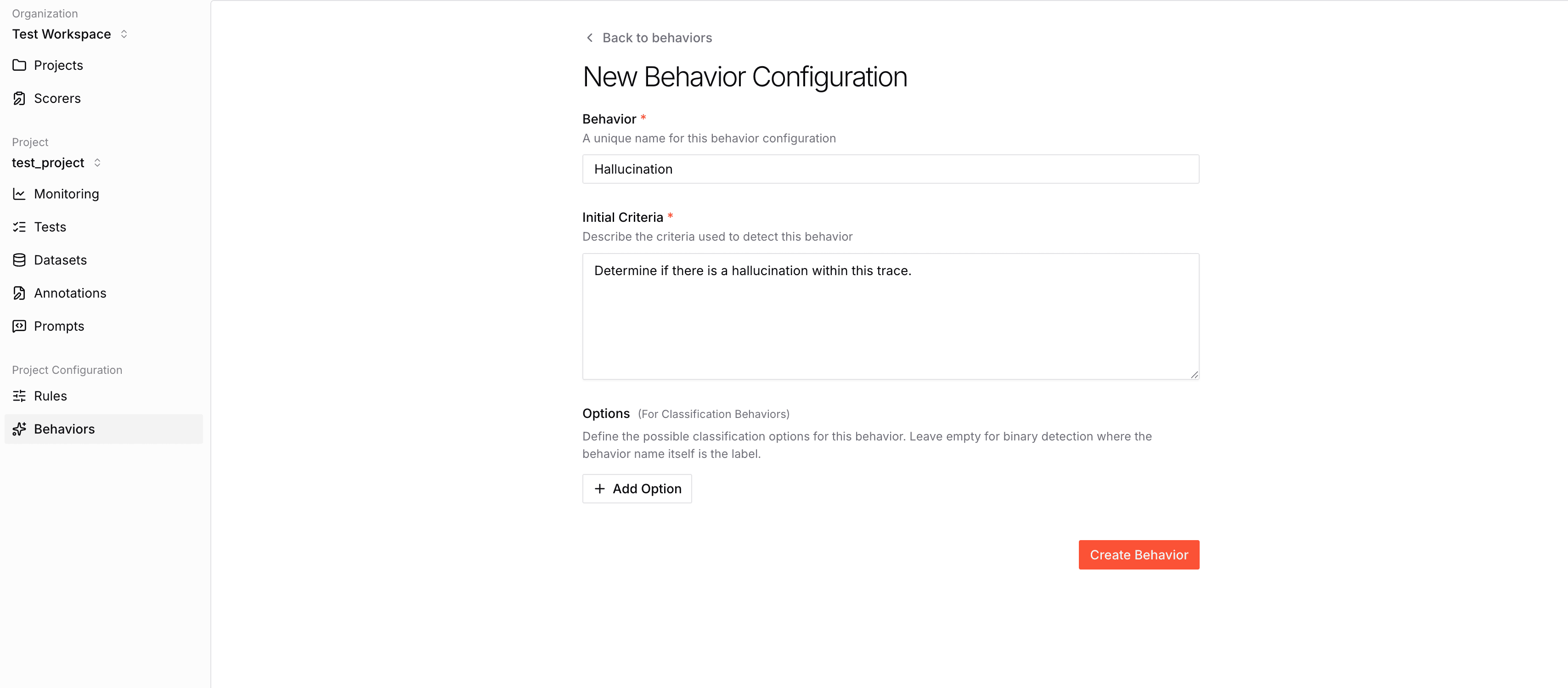1568x688 pixels.
Task: Click the Behaviors sparkle icon
Action: [19, 429]
